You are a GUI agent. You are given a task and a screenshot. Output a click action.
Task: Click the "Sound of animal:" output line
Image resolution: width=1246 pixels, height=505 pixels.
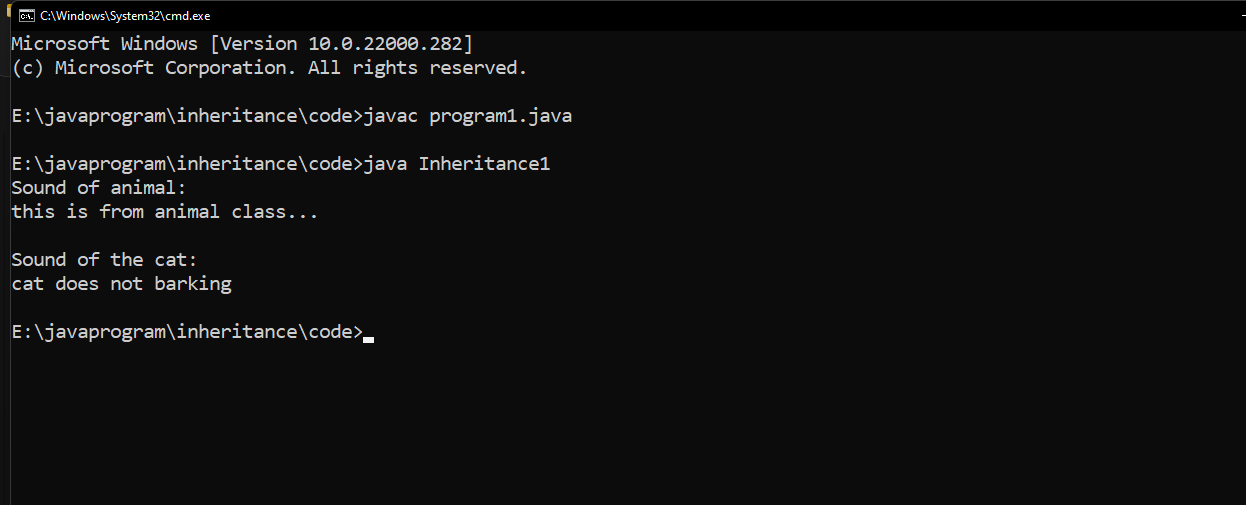pos(99,188)
